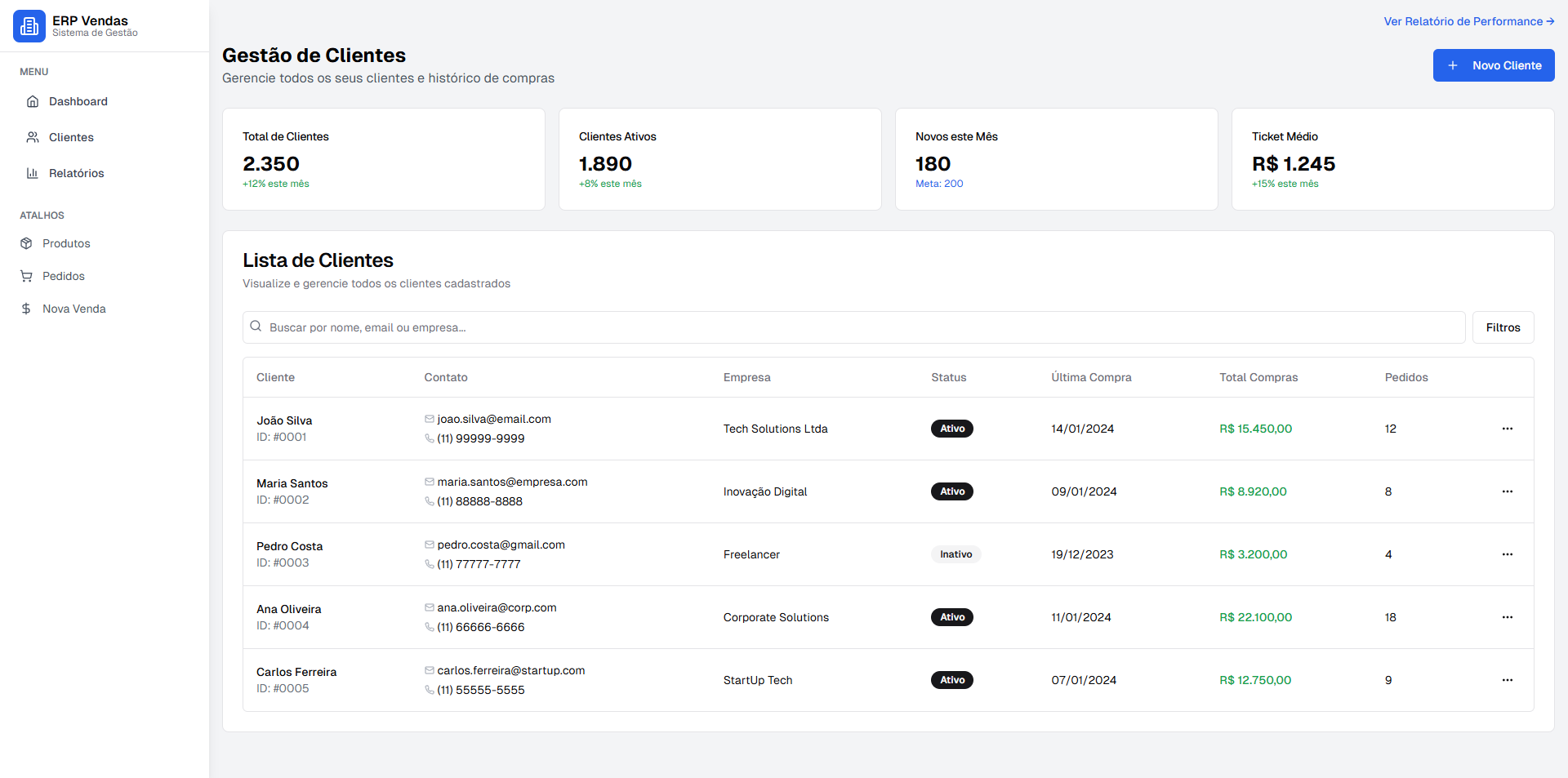This screenshot has height=778, width=1568.
Task: Focus the client search input field
Action: pos(853,327)
